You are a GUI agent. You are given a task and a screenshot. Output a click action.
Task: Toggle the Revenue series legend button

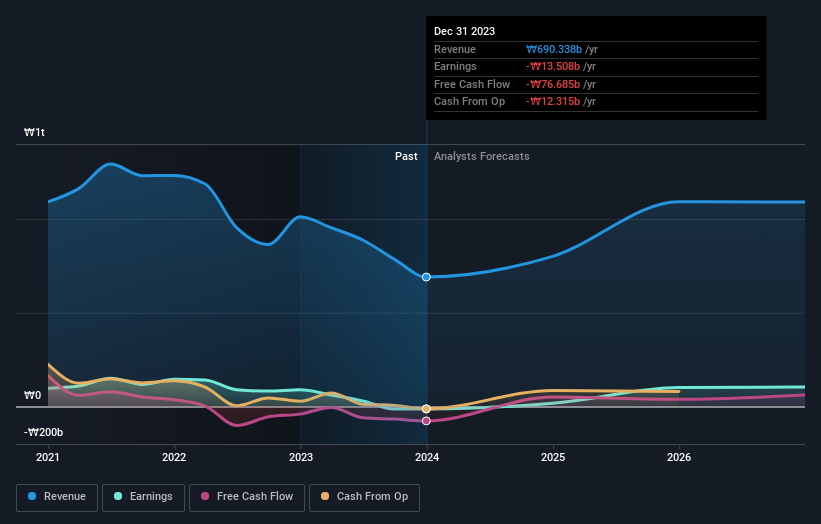[57, 497]
